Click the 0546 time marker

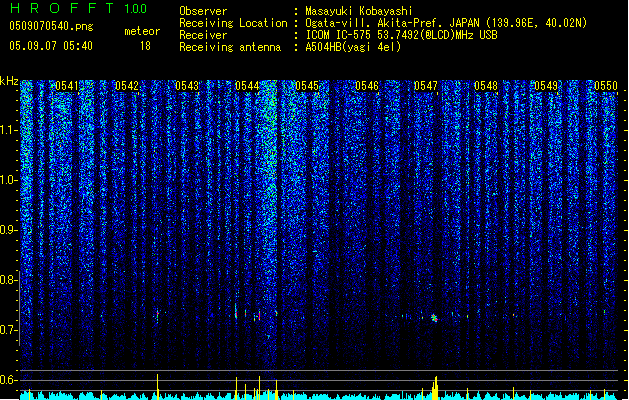[367, 86]
